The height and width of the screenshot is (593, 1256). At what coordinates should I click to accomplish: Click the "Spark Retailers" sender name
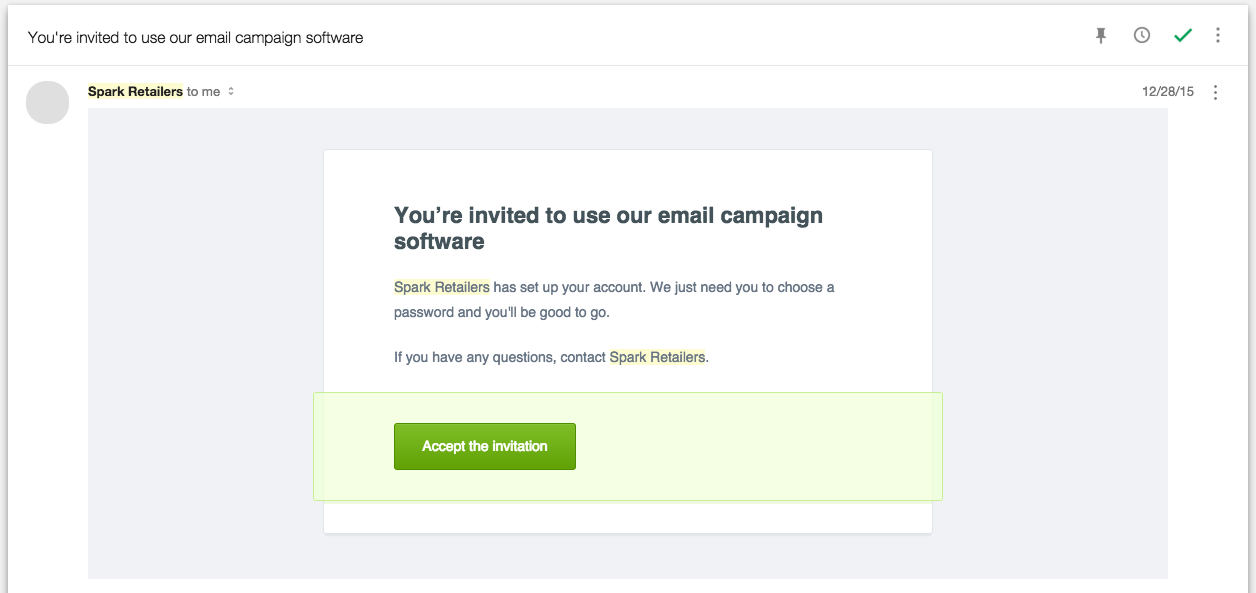pyautogui.click(x=135, y=91)
